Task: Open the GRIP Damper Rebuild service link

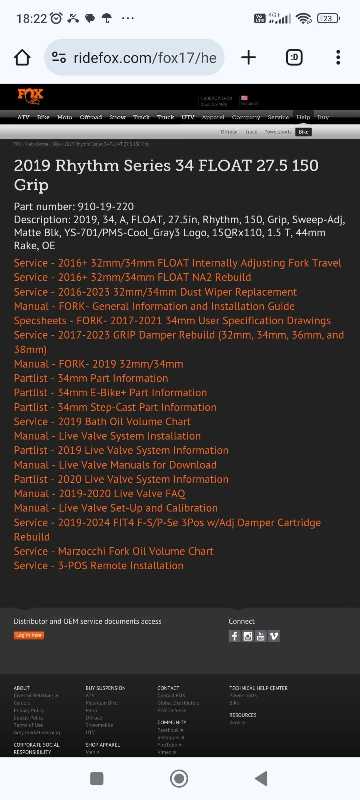Action: pyautogui.click(x=179, y=342)
